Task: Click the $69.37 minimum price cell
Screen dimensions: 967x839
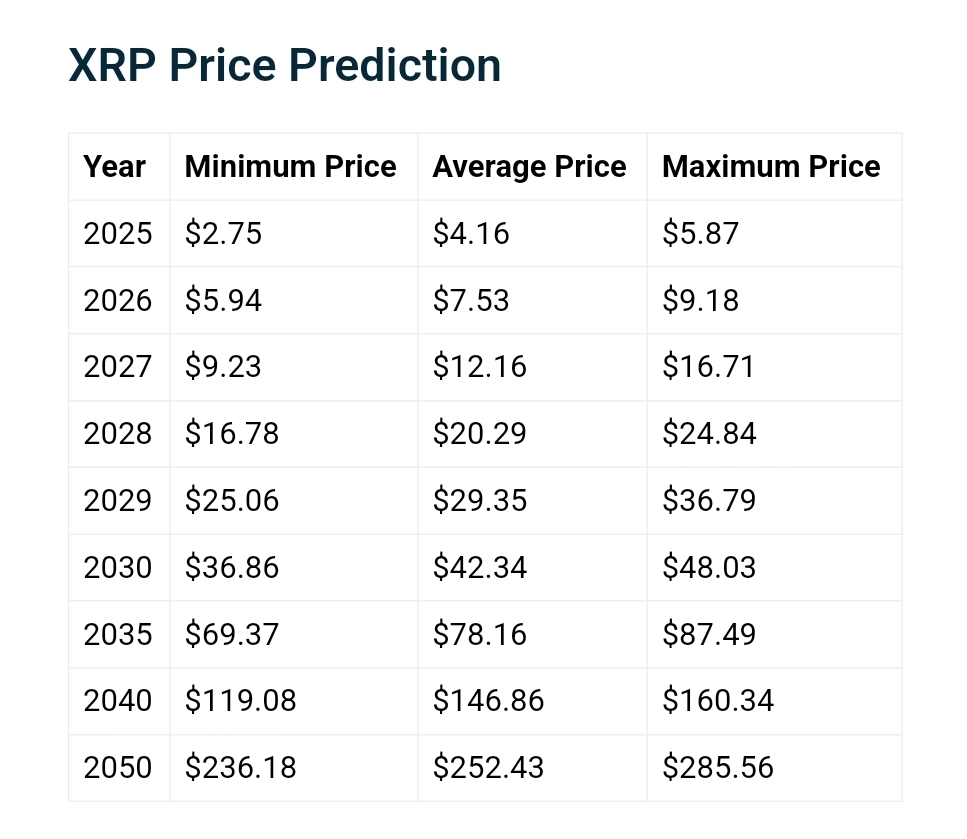Action: tap(232, 634)
